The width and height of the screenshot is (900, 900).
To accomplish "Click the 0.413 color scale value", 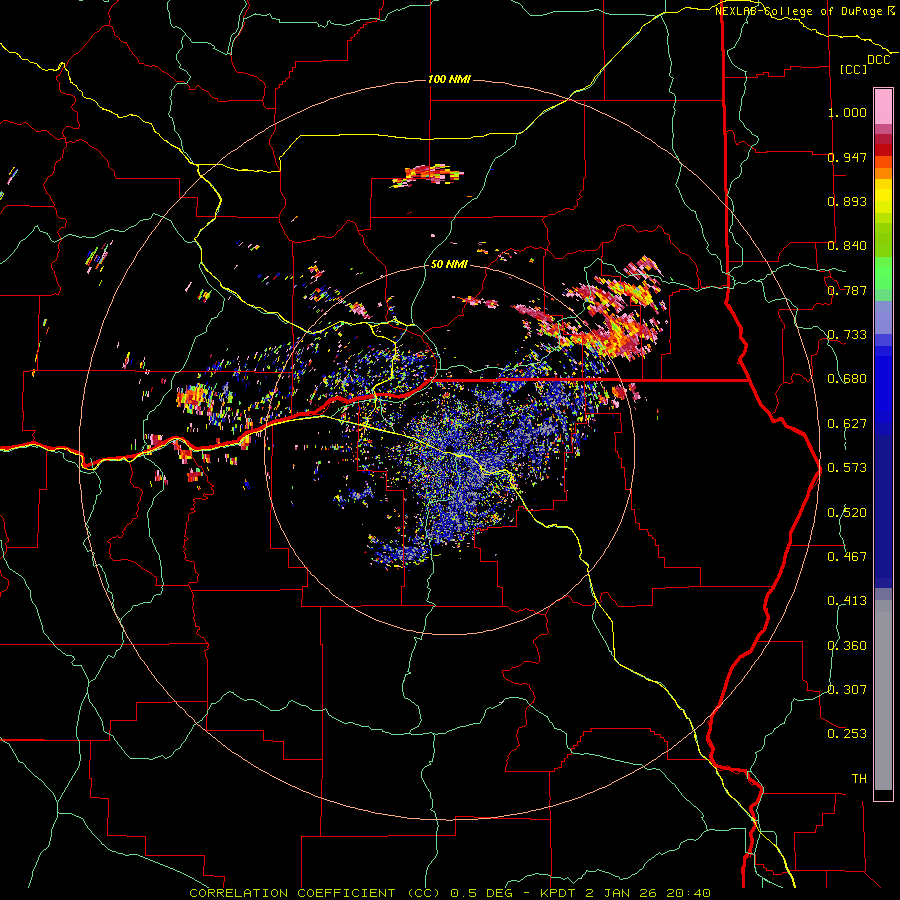I will [847, 601].
